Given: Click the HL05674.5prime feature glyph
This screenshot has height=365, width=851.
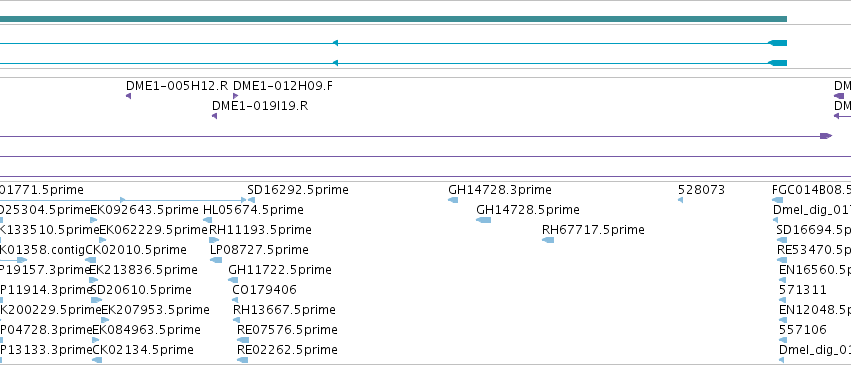Looking at the screenshot, I should click(x=207, y=220).
